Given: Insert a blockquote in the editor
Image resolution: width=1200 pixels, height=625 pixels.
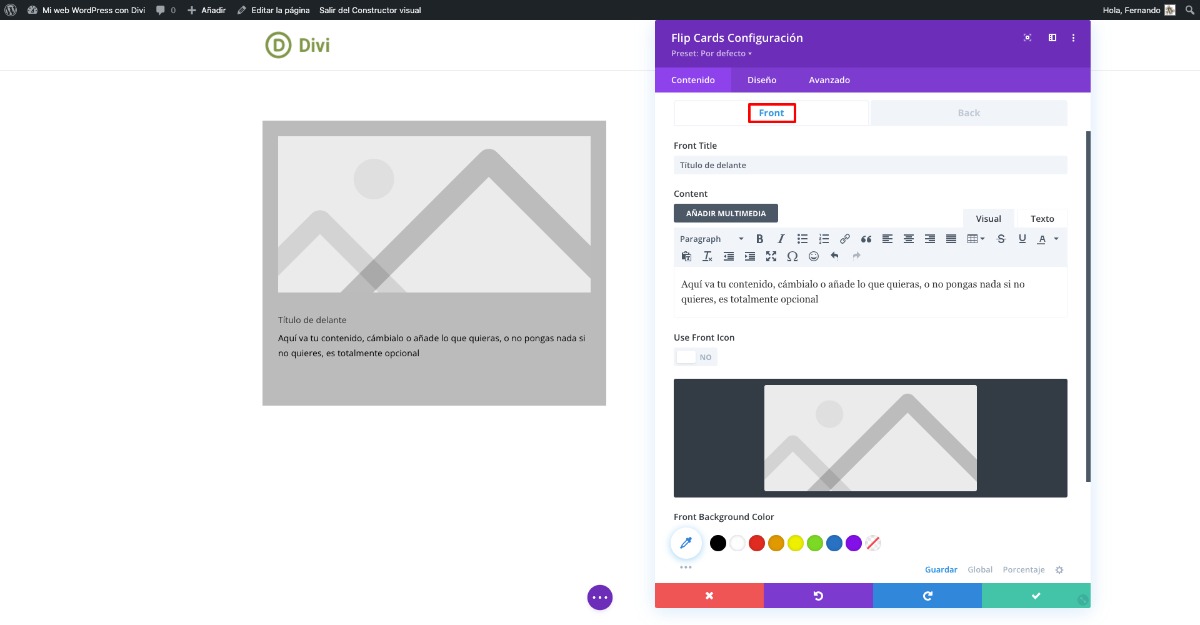Looking at the screenshot, I should (x=866, y=239).
